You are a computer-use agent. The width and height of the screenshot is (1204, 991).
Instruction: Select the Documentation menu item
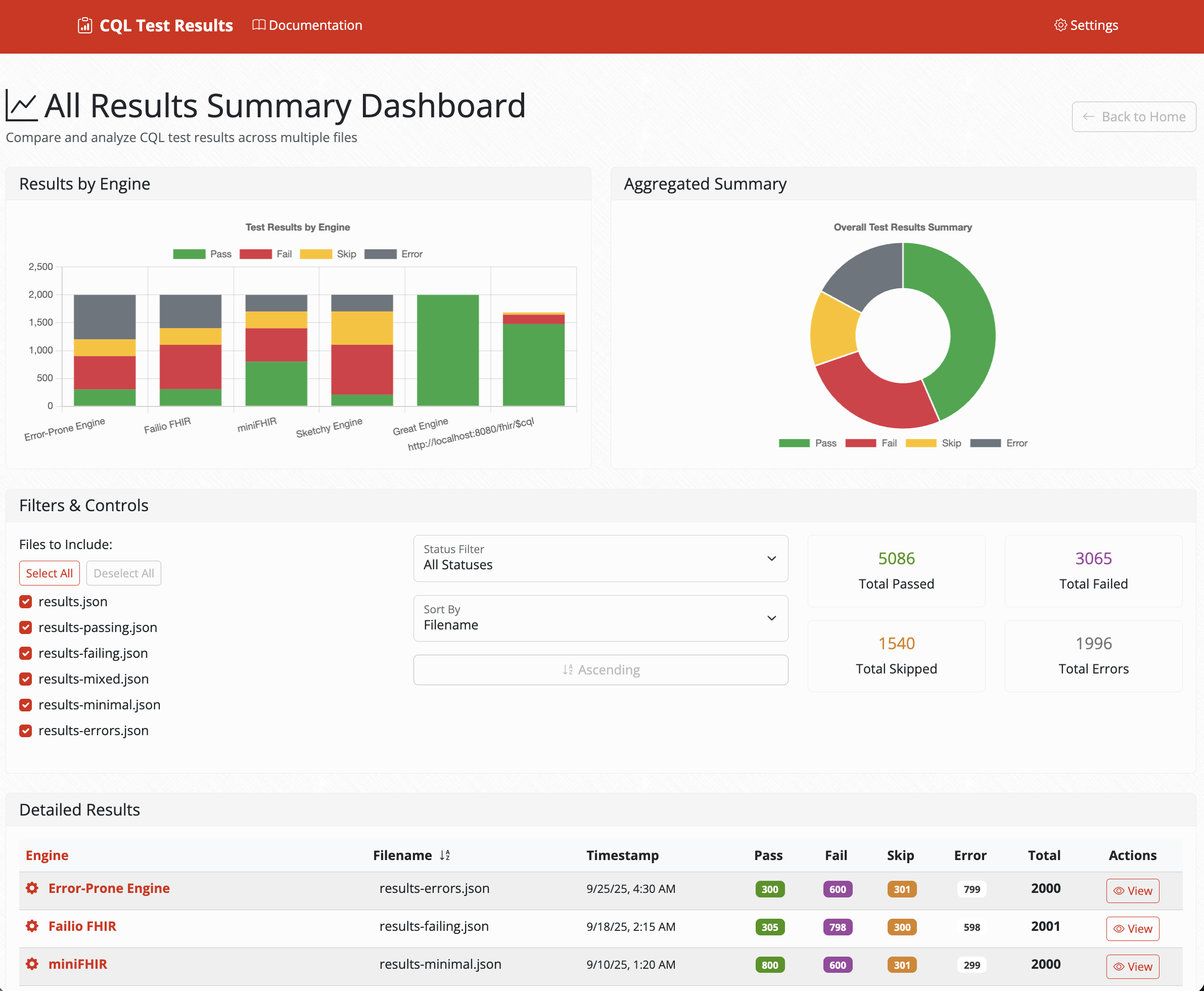tap(315, 25)
